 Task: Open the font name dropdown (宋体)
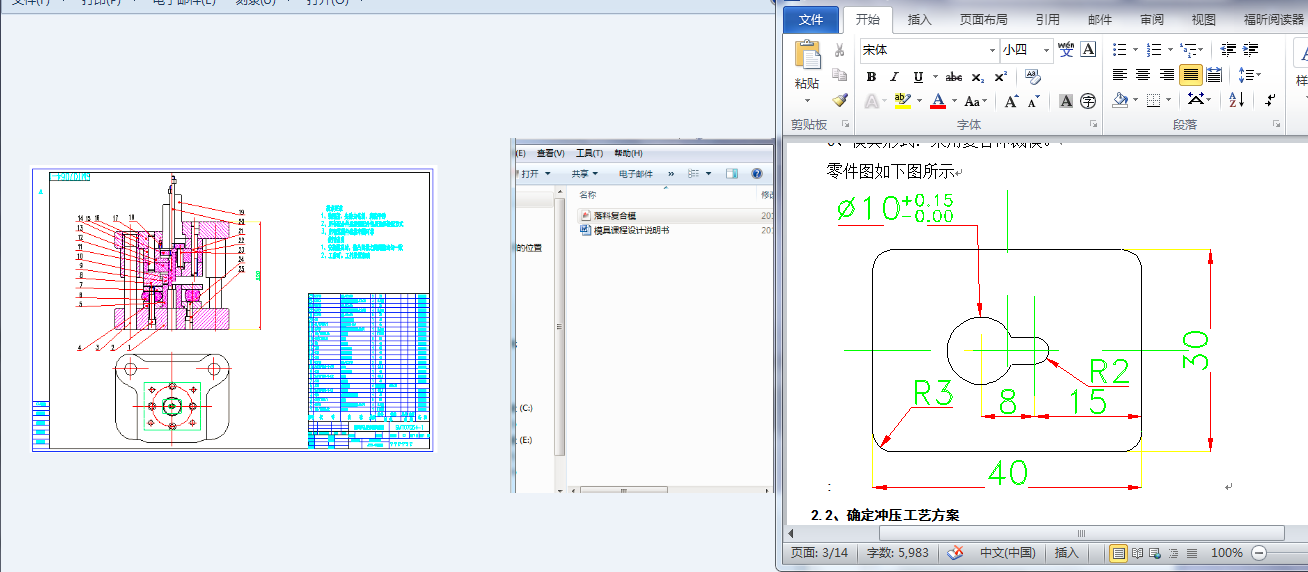click(992, 50)
